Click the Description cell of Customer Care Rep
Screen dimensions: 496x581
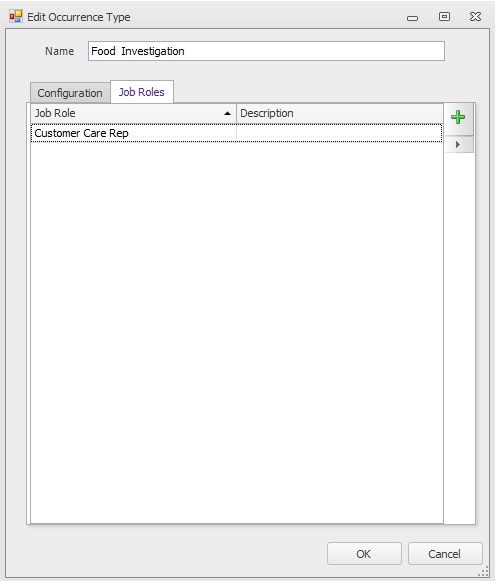[339, 133]
